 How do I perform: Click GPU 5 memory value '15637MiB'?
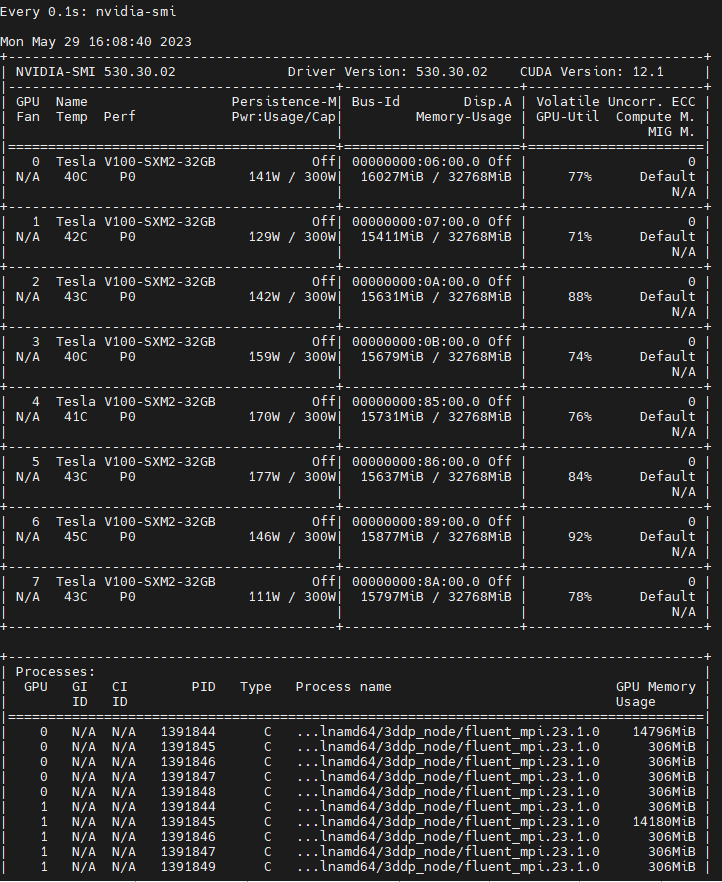pos(392,476)
